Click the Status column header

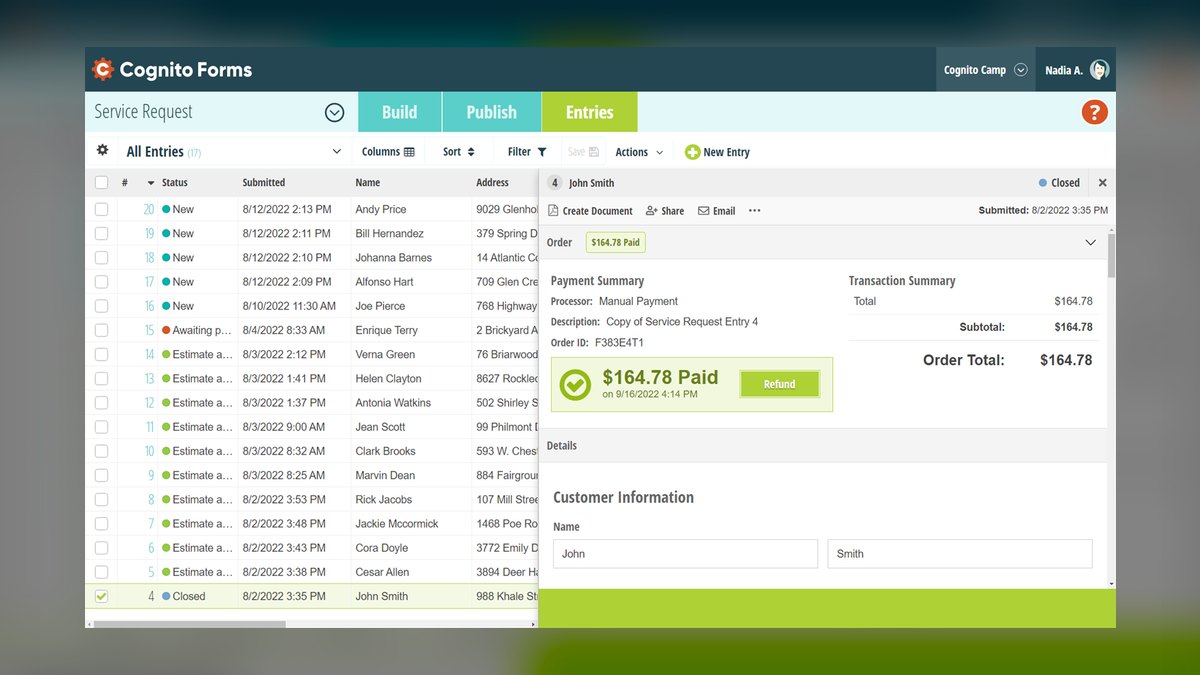point(175,183)
